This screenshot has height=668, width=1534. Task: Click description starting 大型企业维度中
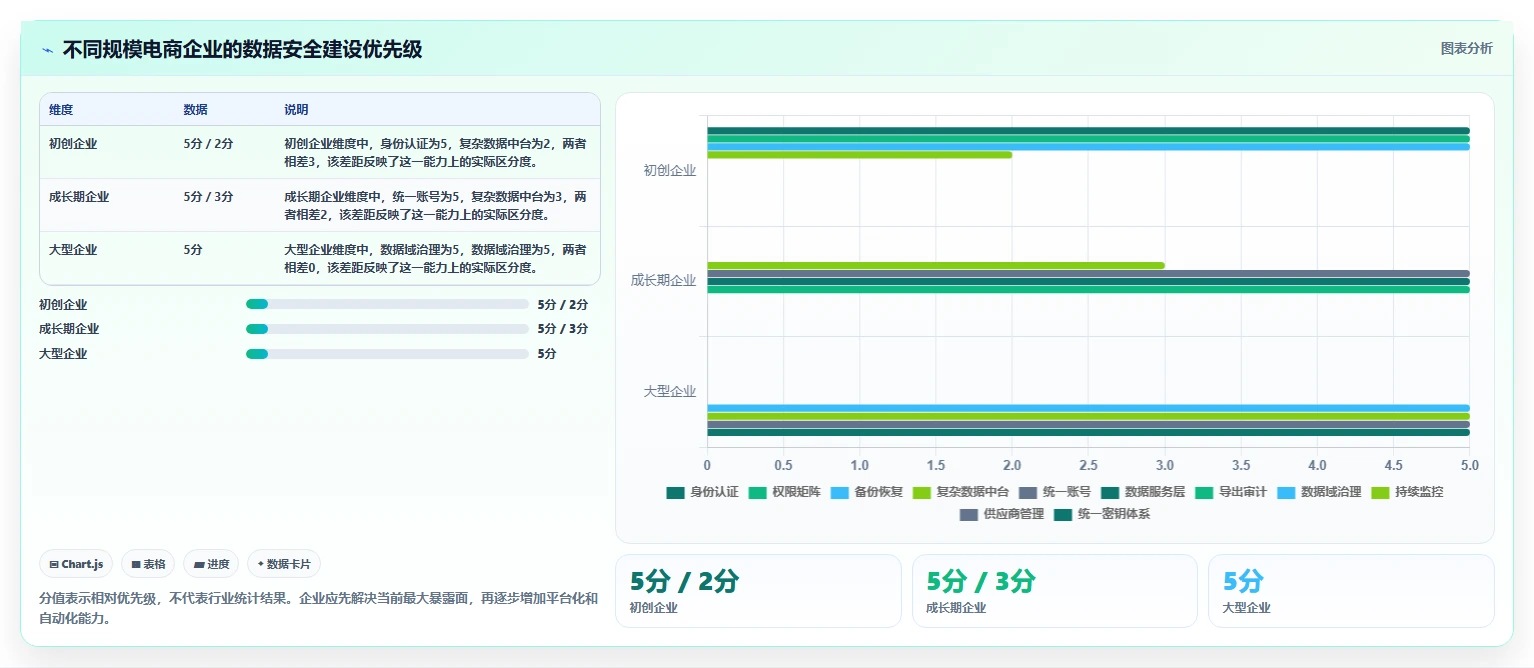(x=435, y=258)
